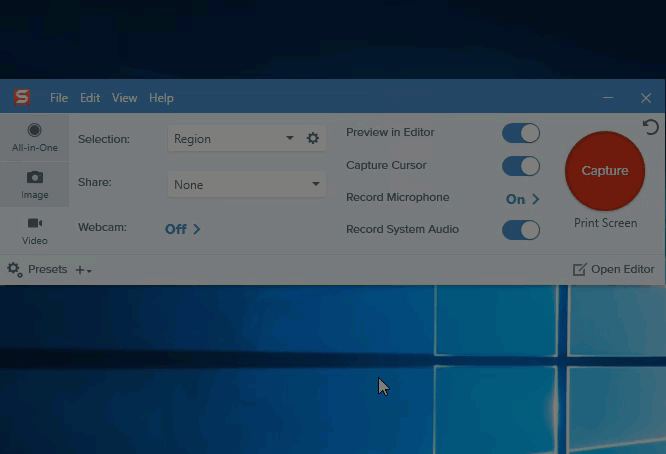
Task: Disable the Capture Cursor toggle
Action: click(520, 166)
